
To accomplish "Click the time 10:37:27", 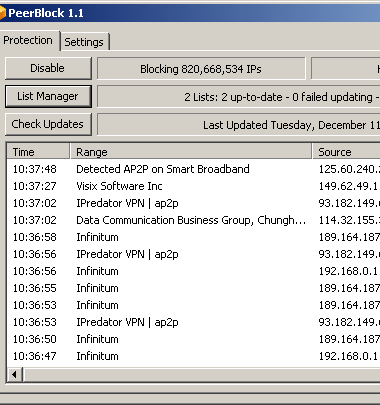I will 35,186.
